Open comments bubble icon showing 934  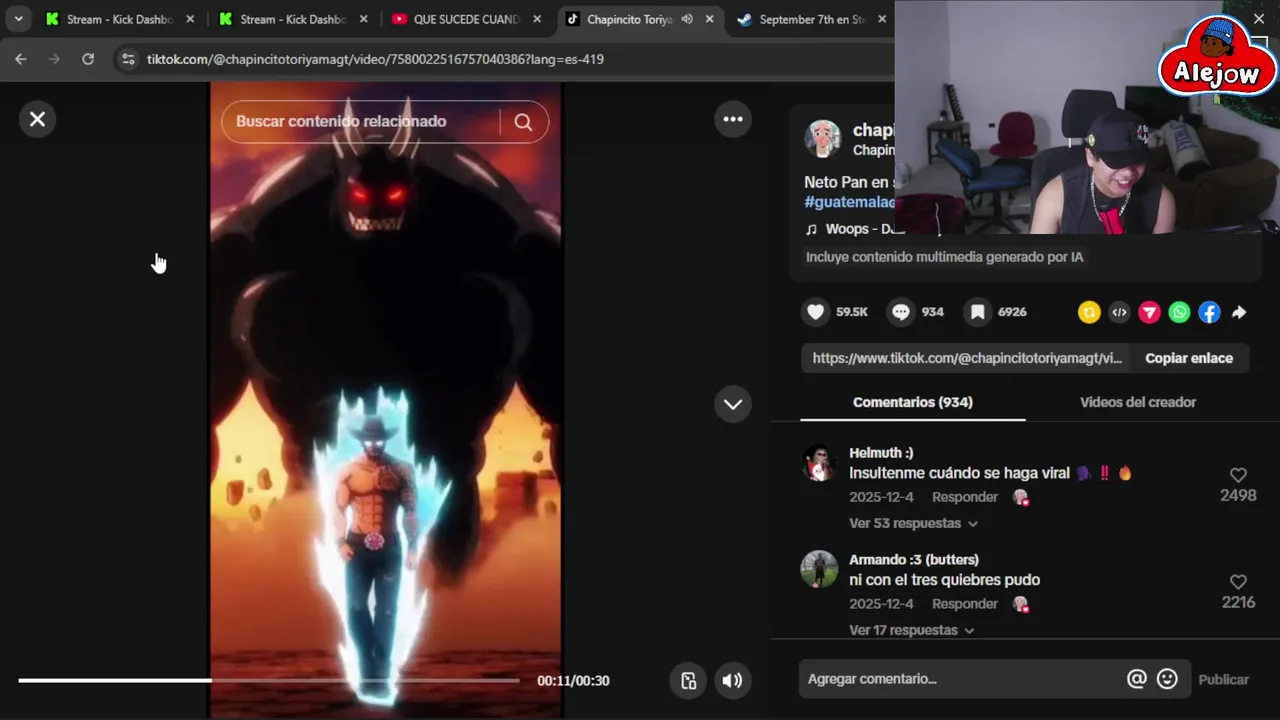point(901,312)
